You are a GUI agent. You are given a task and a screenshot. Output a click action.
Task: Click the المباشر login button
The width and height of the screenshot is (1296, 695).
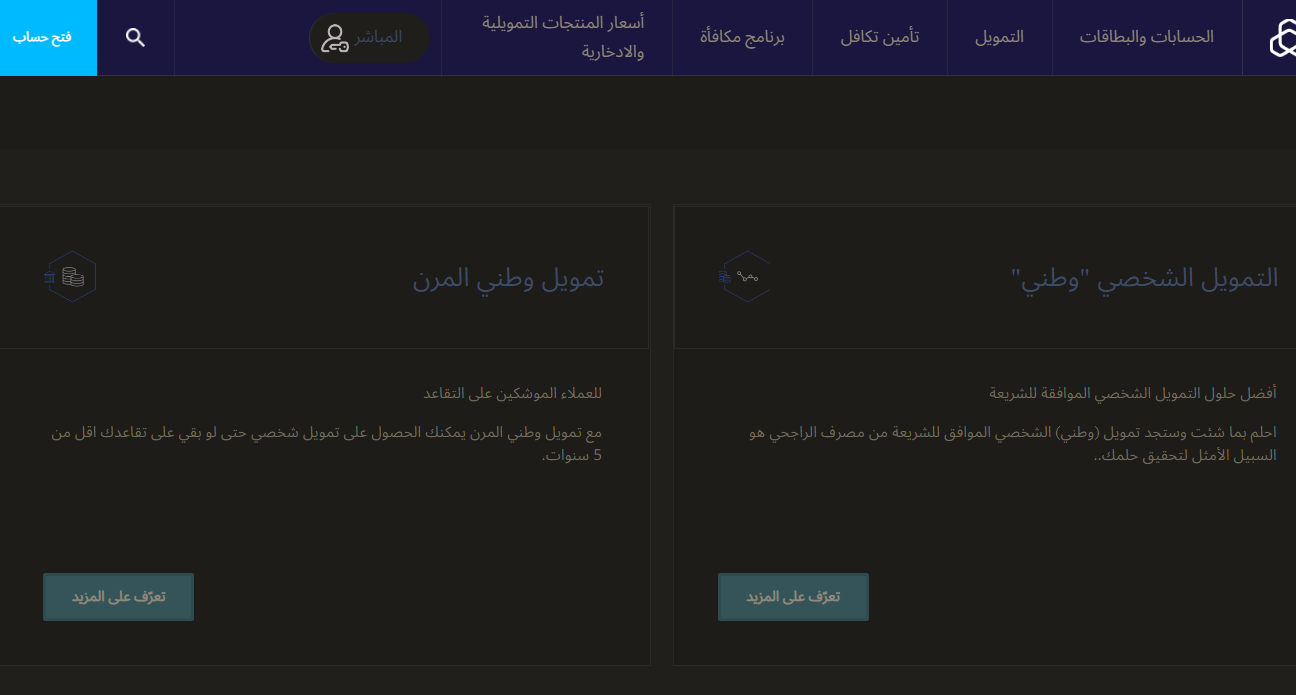click(369, 38)
